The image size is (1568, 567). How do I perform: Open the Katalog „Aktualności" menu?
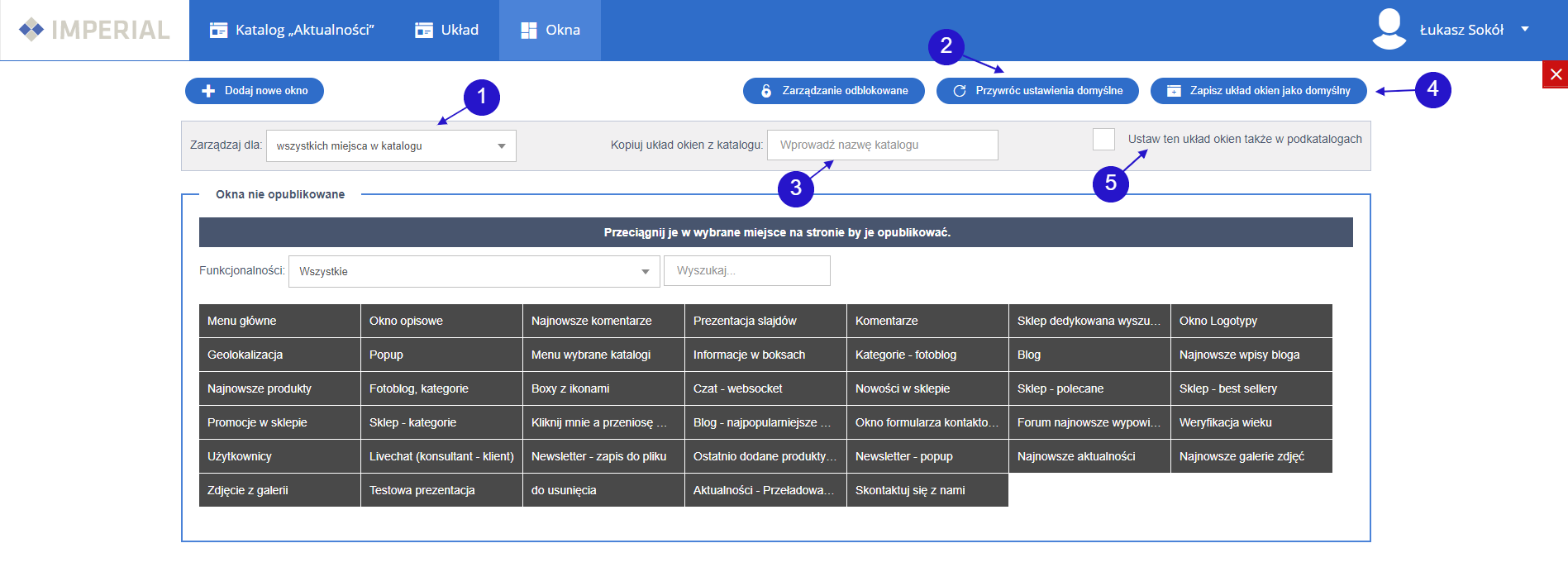coord(292,31)
